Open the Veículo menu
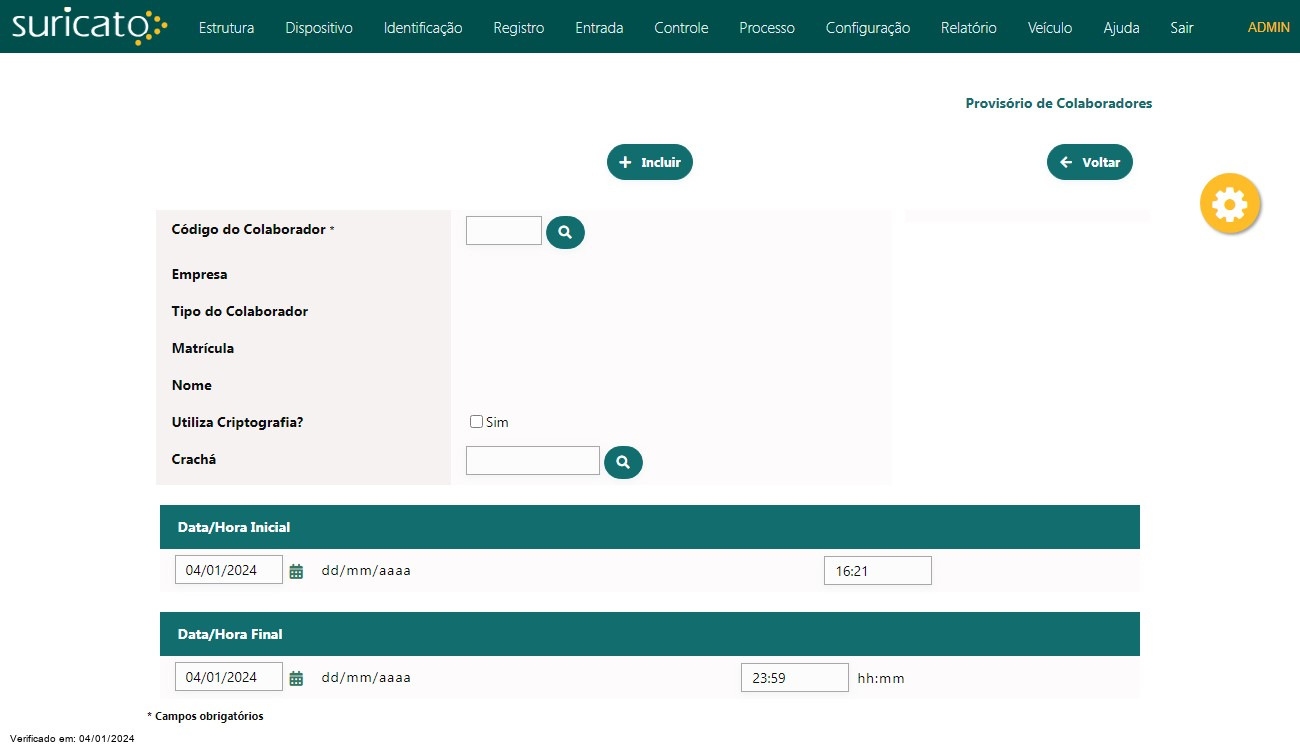Viewport: 1300px width, 753px height. click(x=1050, y=28)
